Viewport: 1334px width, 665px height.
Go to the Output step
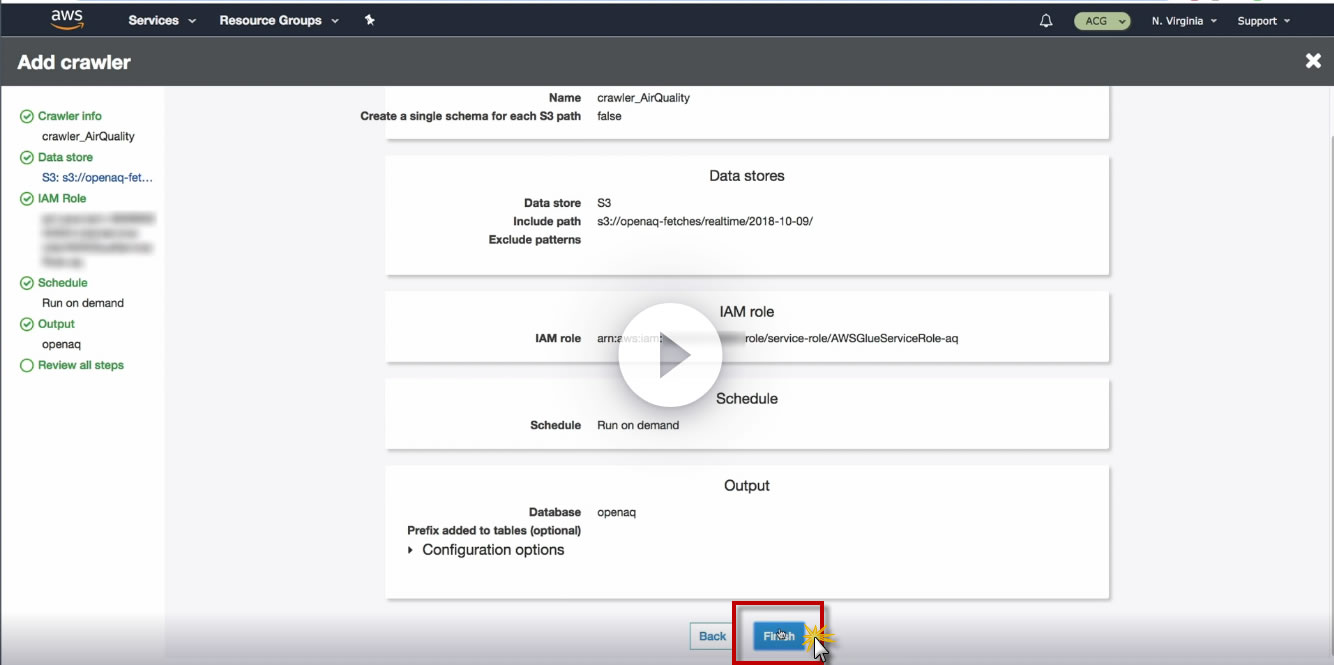[x=56, y=324]
